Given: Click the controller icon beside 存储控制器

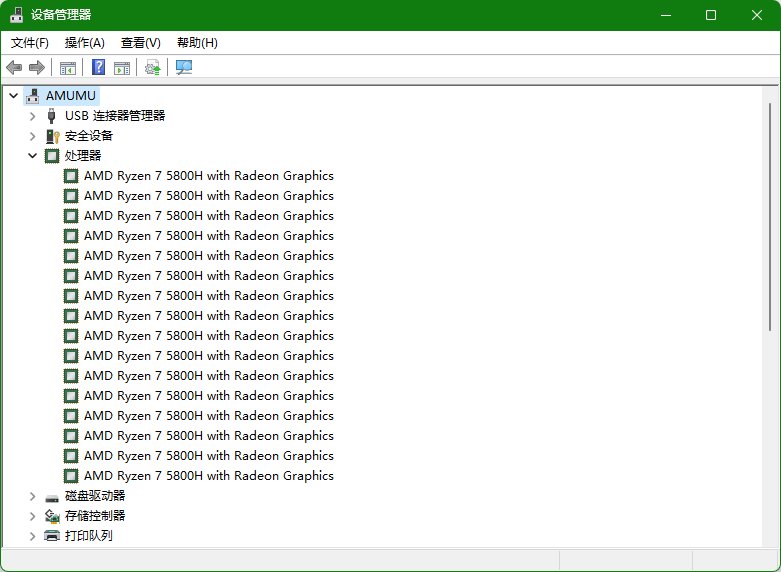Looking at the screenshot, I should pyautogui.click(x=52, y=516).
